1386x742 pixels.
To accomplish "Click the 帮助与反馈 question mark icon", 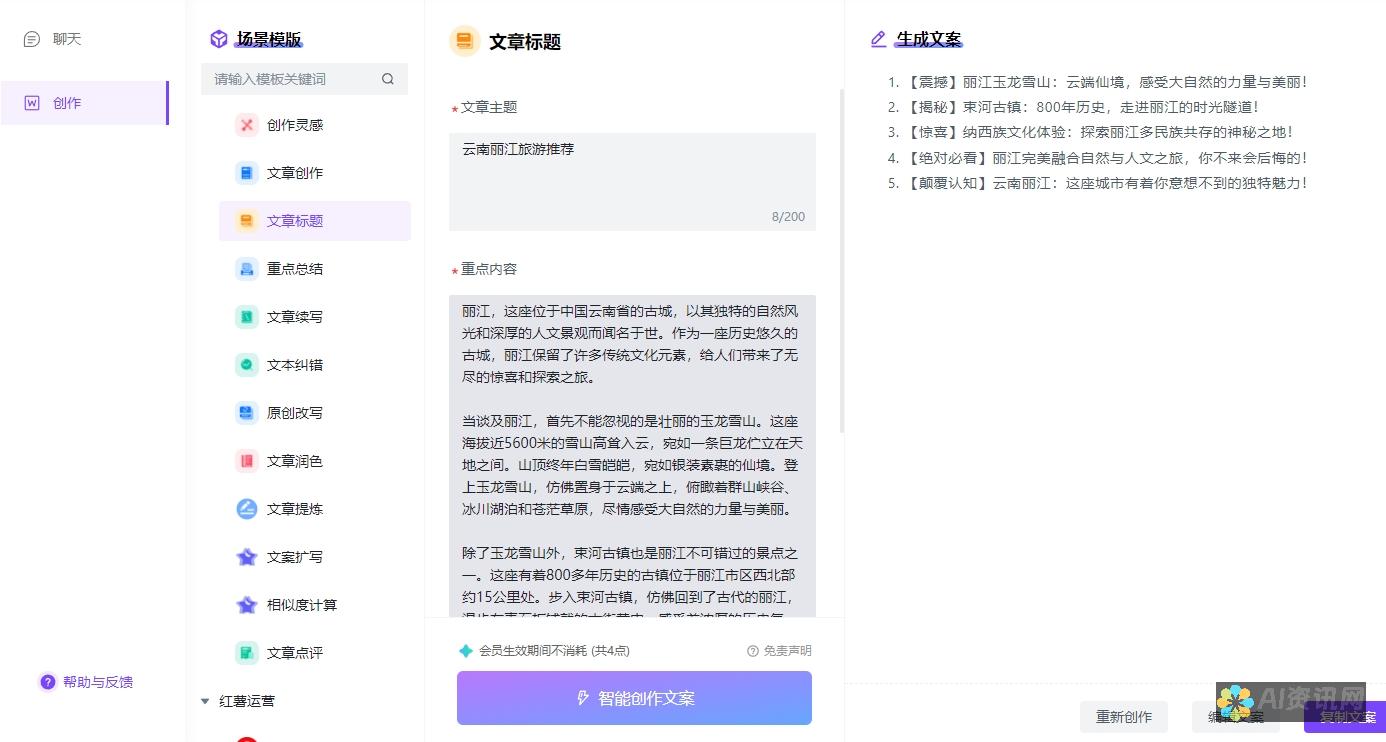I will [x=48, y=682].
